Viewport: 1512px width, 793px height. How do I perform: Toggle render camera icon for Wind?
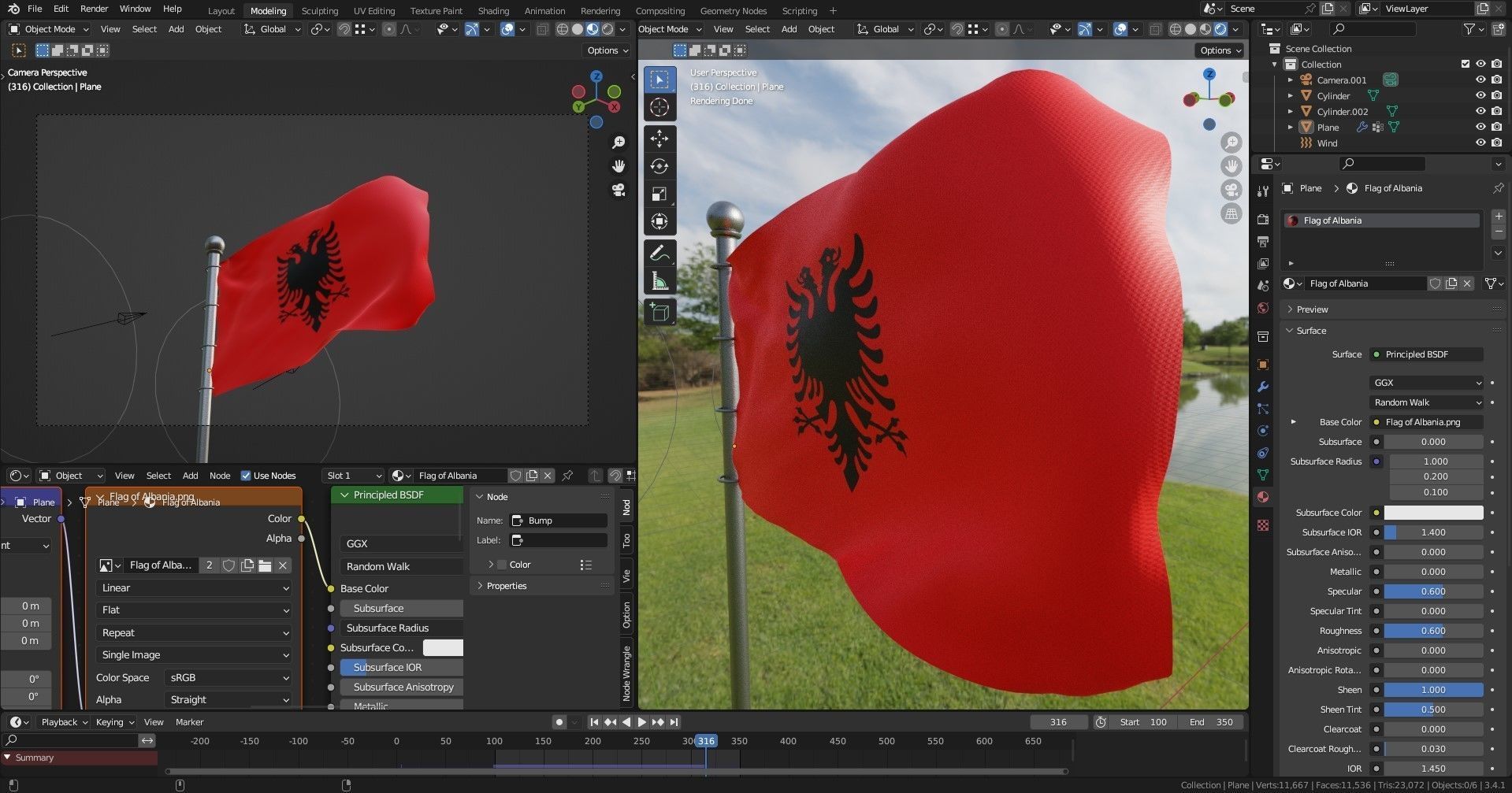pyautogui.click(x=1496, y=143)
